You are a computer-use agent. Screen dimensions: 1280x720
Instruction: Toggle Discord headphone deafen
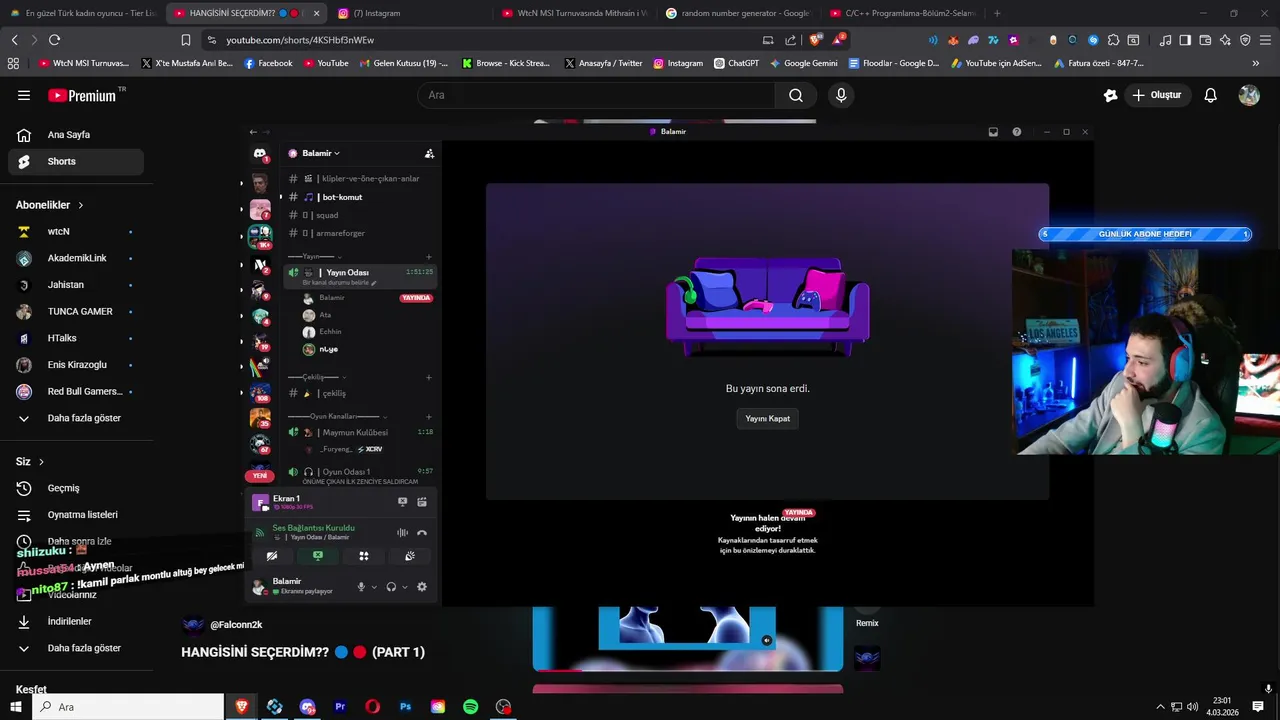coord(391,587)
